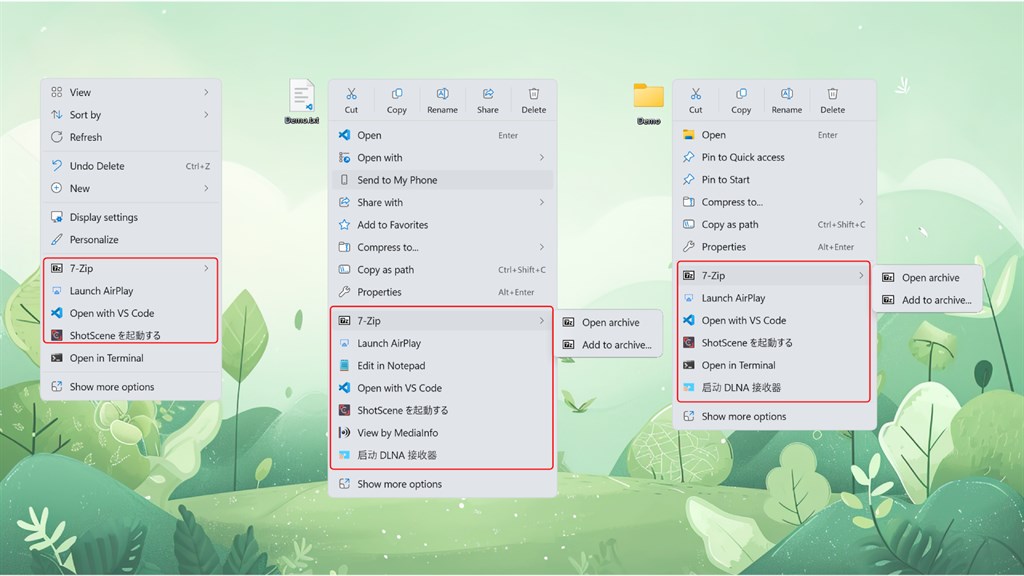
Task: Click the Refresh entry in desktop menu
Action: pyautogui.click(x=131, y=137)
